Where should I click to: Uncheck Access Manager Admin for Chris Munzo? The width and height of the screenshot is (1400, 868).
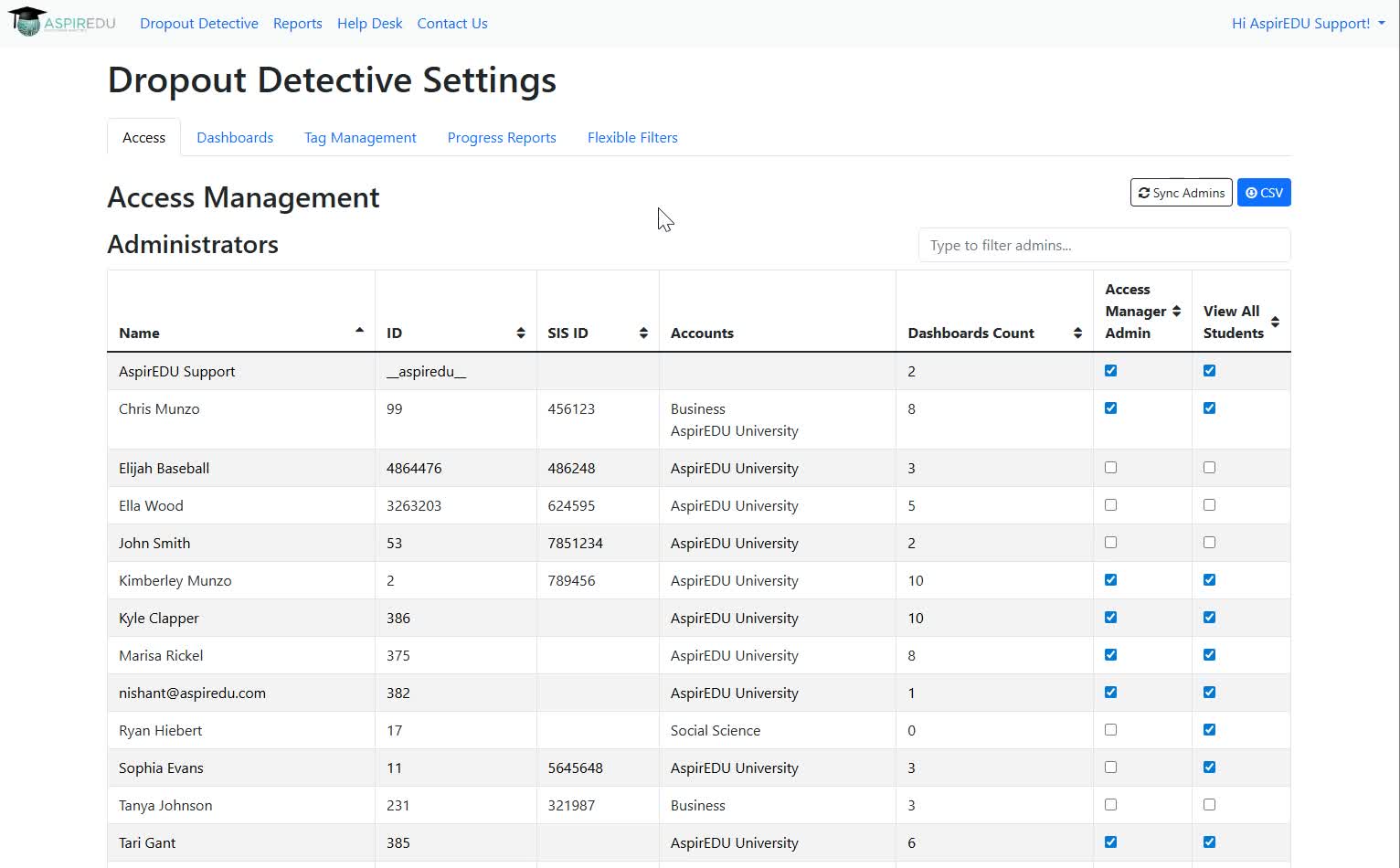[x=1110, y=408]
